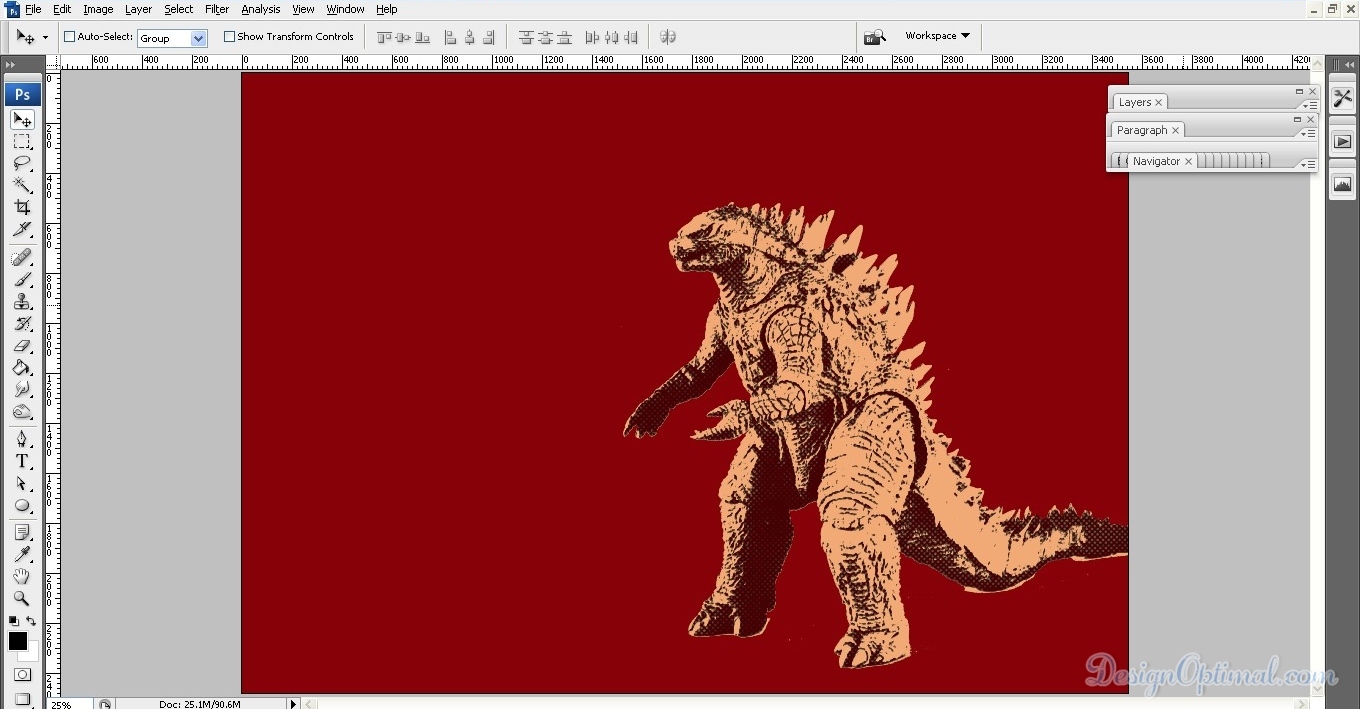
Task: Open the Move tool preset picker arrow
Action: pyautogui.click(x=45, y=38)
